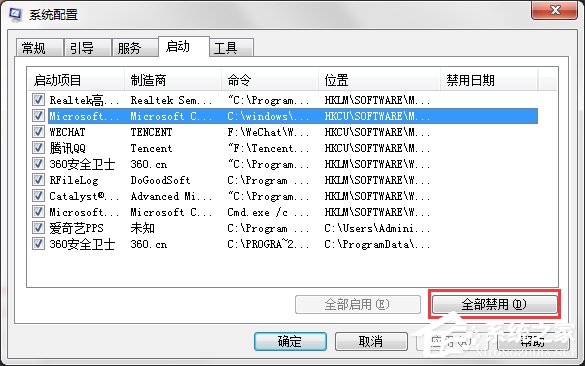Click the DoGoodSoft manufacturer cell
This screenshot has height=366, width=585.
(x=160, y=180)
